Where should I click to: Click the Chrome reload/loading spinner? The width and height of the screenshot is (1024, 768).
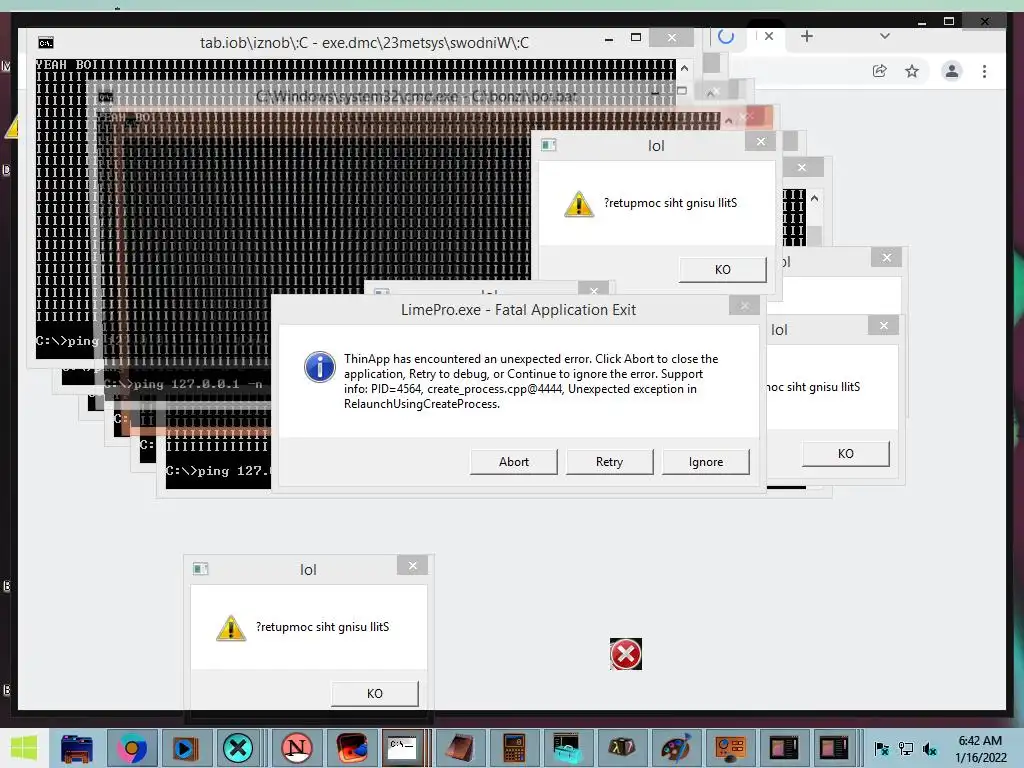[x=726, y=37]
